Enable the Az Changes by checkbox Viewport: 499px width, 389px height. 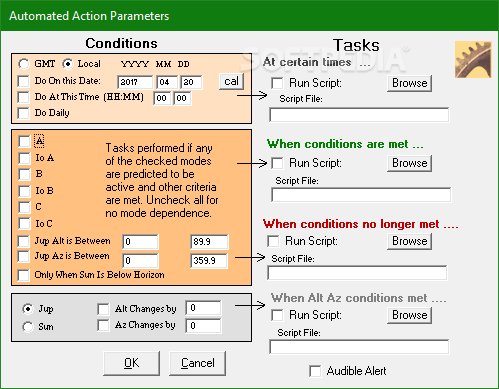(103, 325)
